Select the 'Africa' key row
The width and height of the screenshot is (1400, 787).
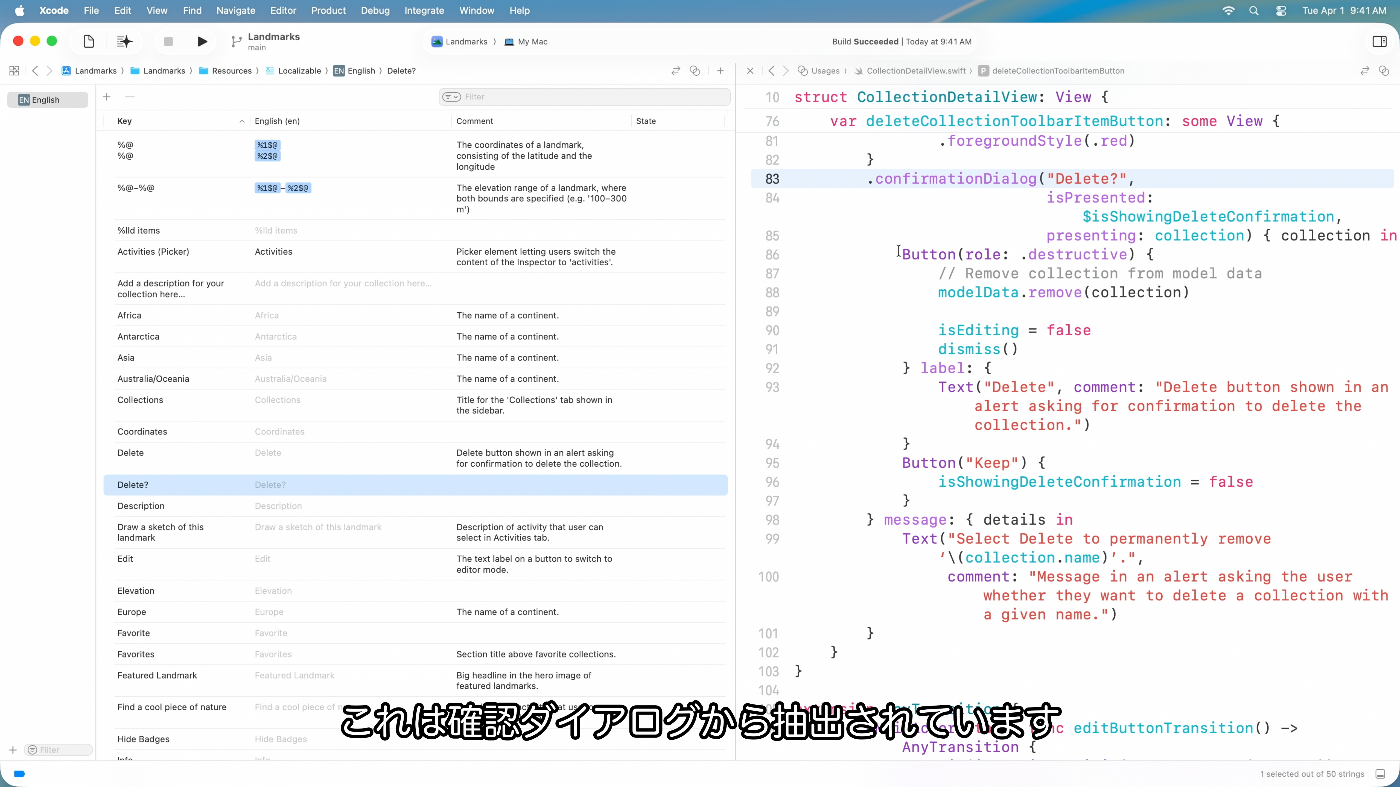click(416, 316)
